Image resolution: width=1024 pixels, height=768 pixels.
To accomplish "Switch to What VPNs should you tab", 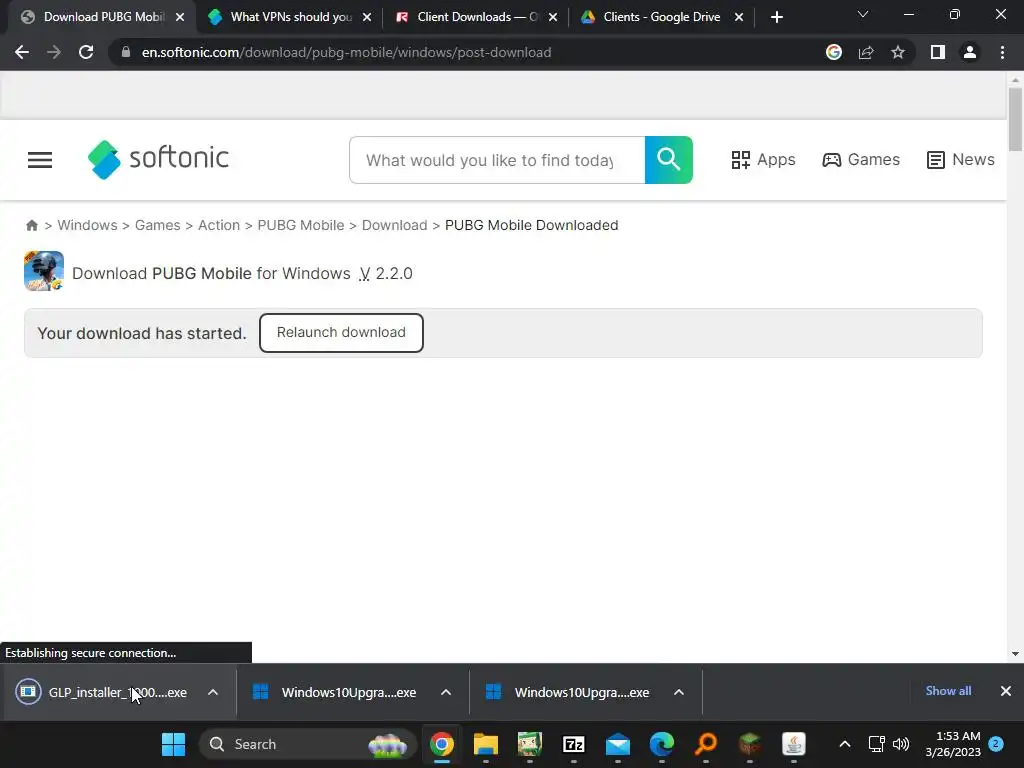I will pyautogui.click(x=291, y=17).
